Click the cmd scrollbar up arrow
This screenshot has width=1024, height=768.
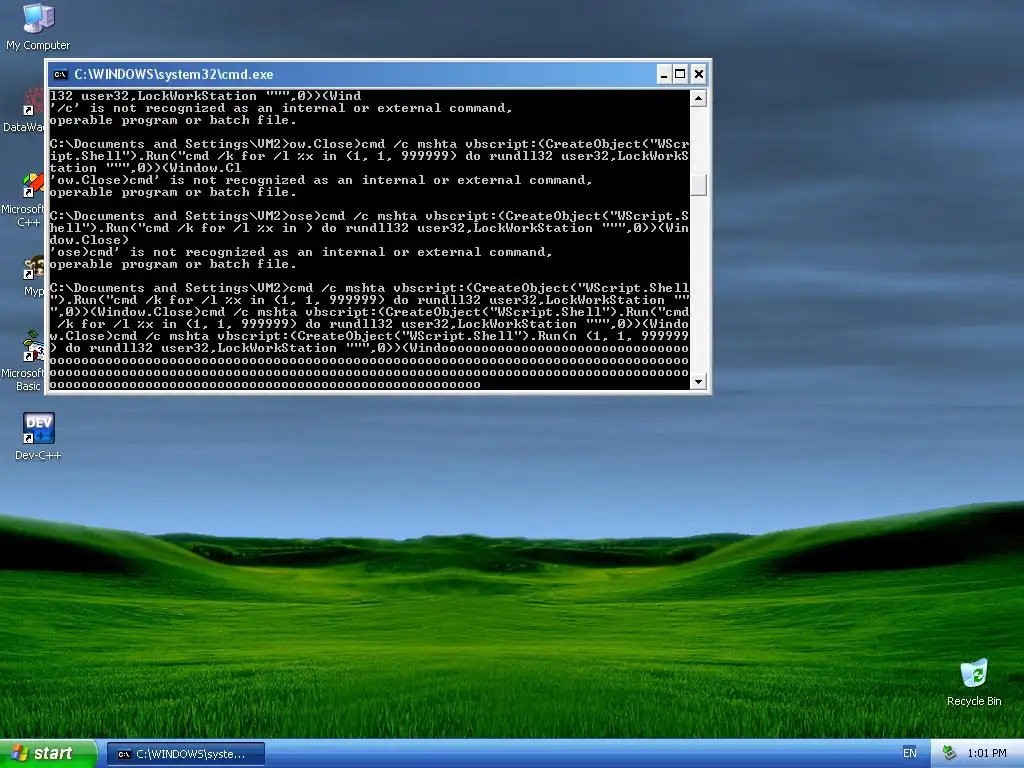tap(698, 98)
